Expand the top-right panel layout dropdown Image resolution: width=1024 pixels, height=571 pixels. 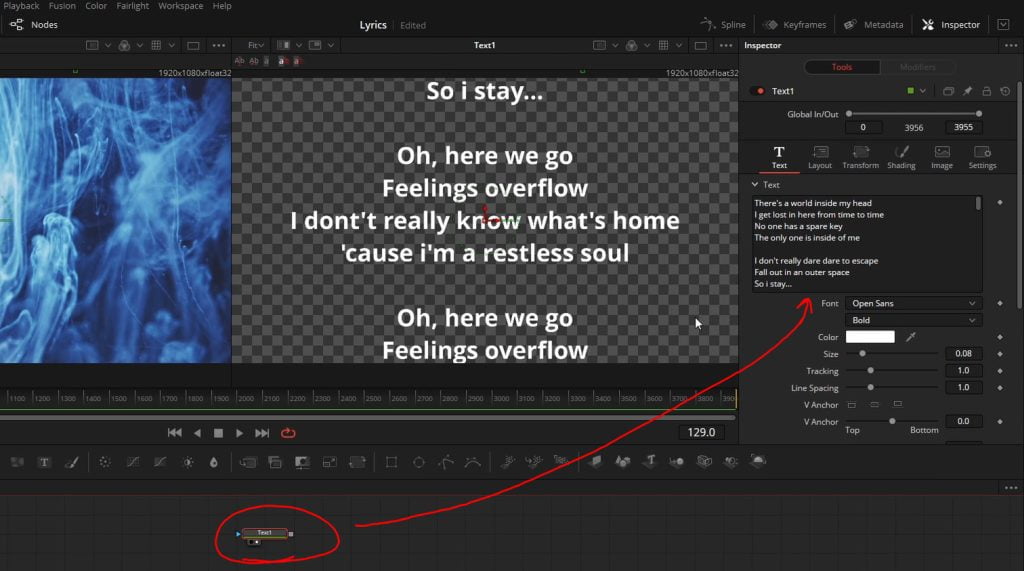[x=1004, y=25]
